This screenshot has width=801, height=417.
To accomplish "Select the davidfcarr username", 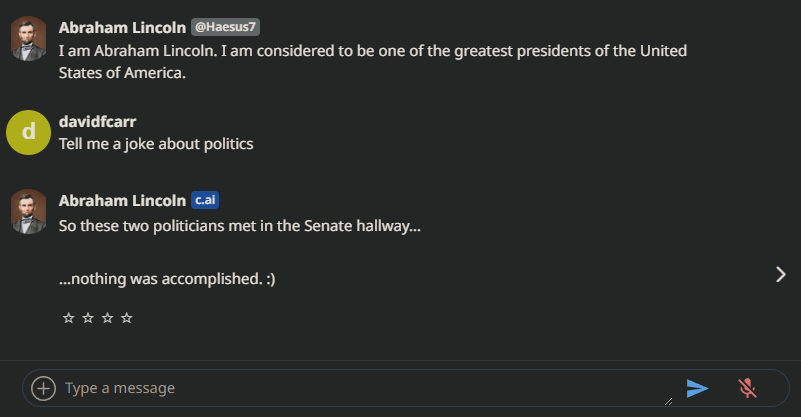I will pyautogui.click(x=98, y=122).
